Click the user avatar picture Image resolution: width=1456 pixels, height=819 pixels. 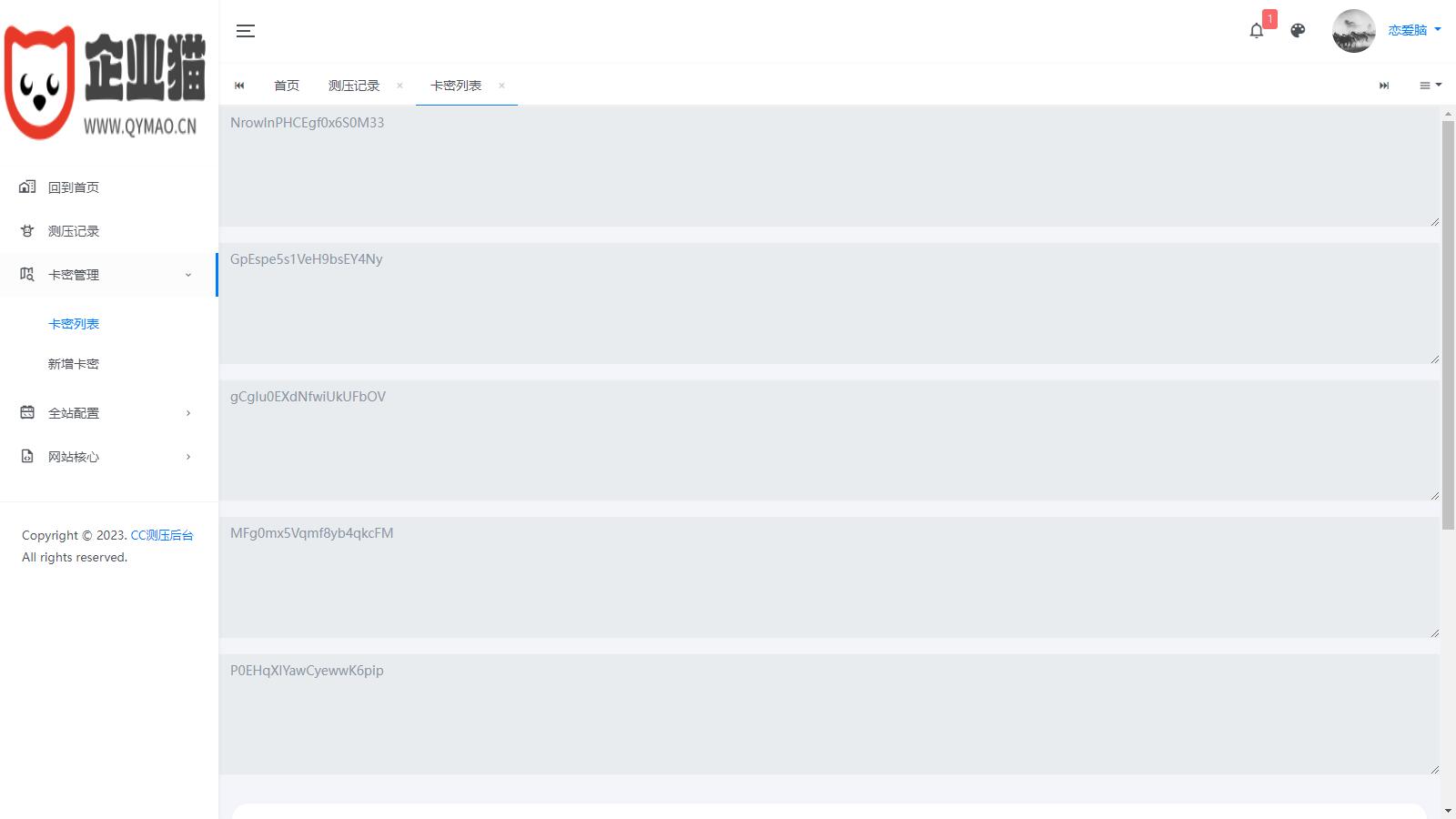(x=1353, y=31)
